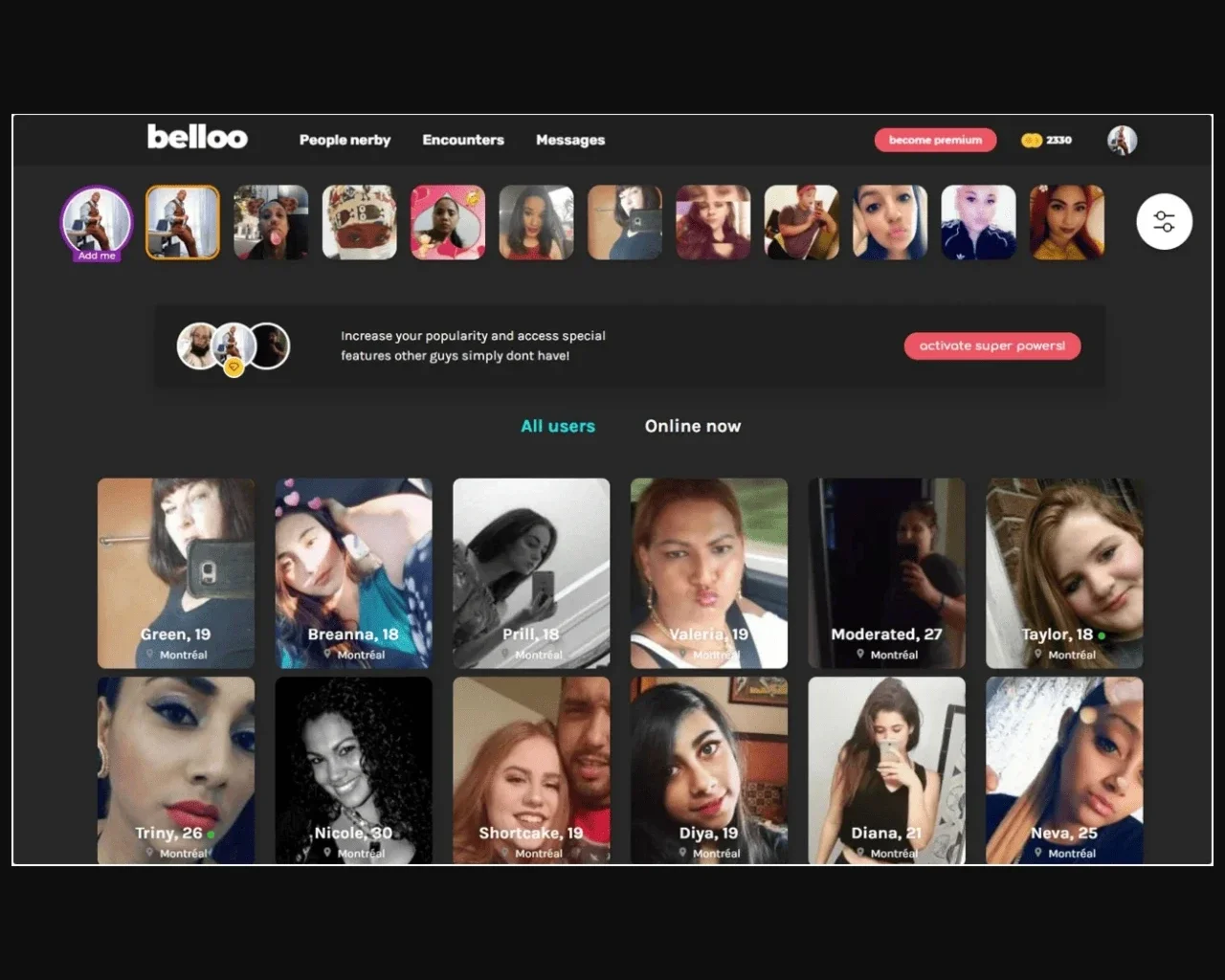
Task: Open the filter settings sliders icon
Action: point(1164,222)
